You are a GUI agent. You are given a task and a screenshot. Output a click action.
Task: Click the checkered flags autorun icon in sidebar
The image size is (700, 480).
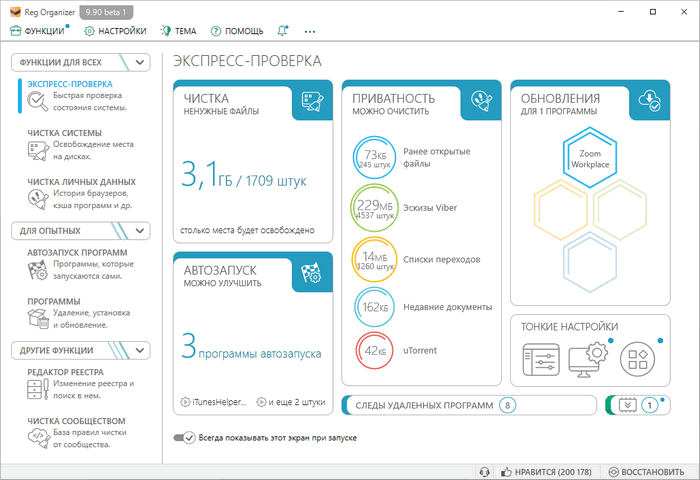click(38, 270)
